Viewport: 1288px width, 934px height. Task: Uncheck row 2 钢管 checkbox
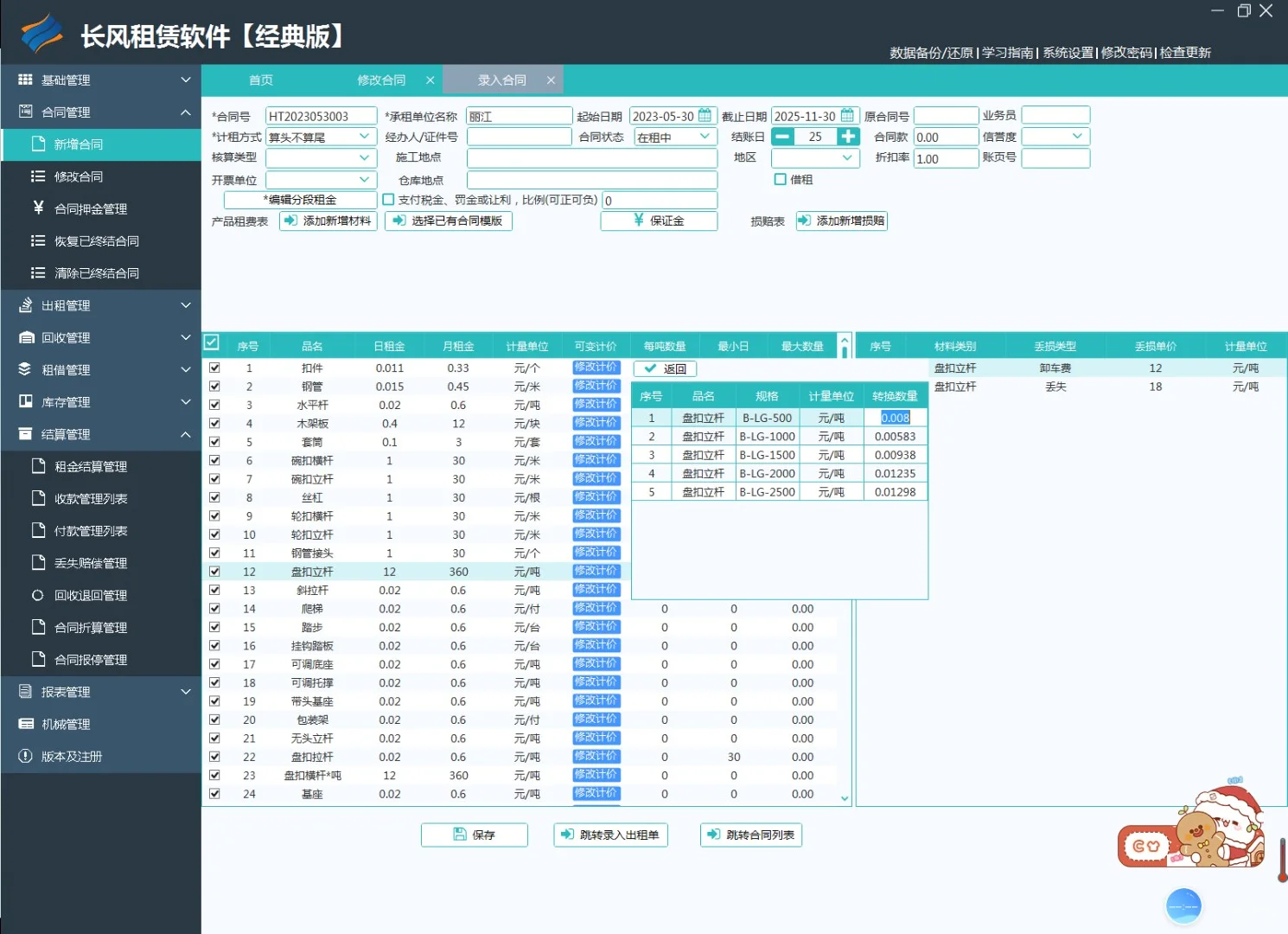[x=214, y=386]
